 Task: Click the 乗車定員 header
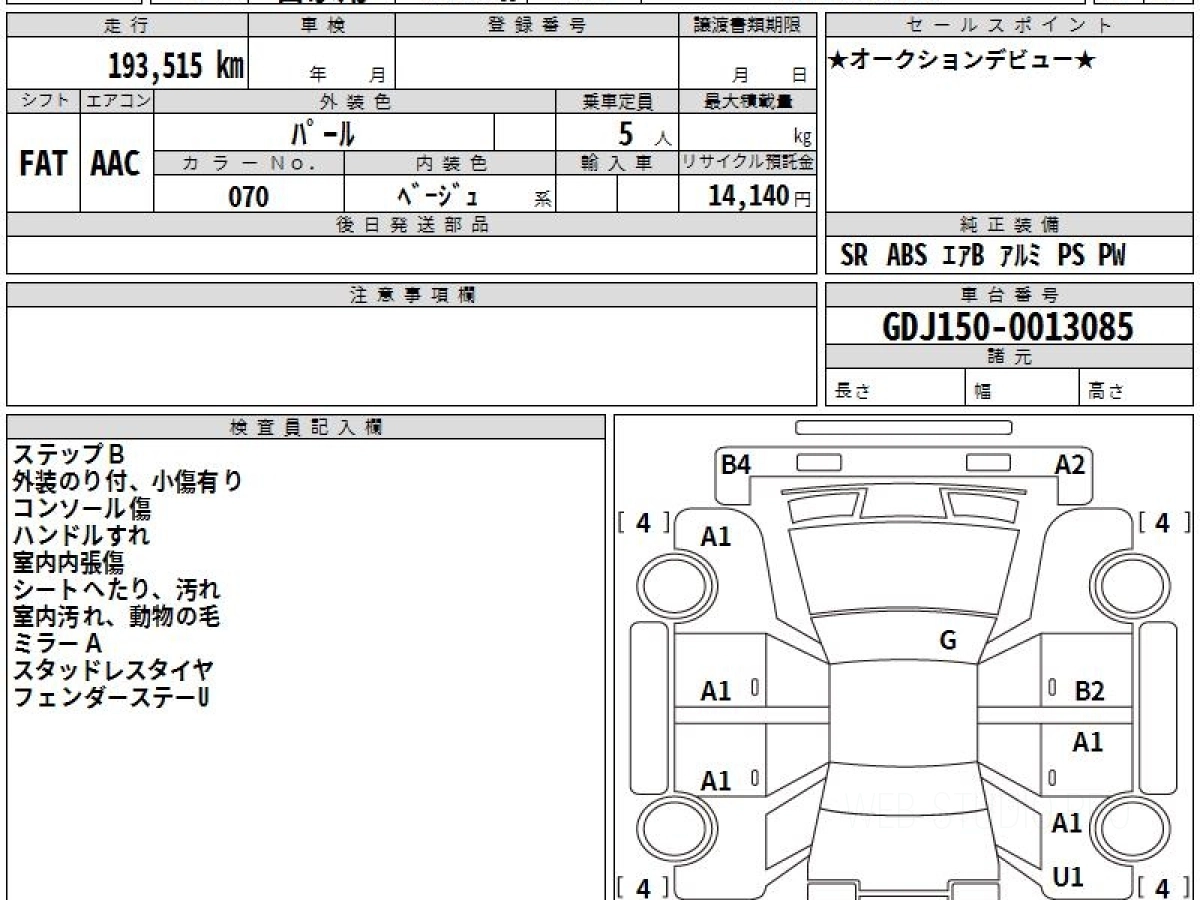tap(617, 101)
